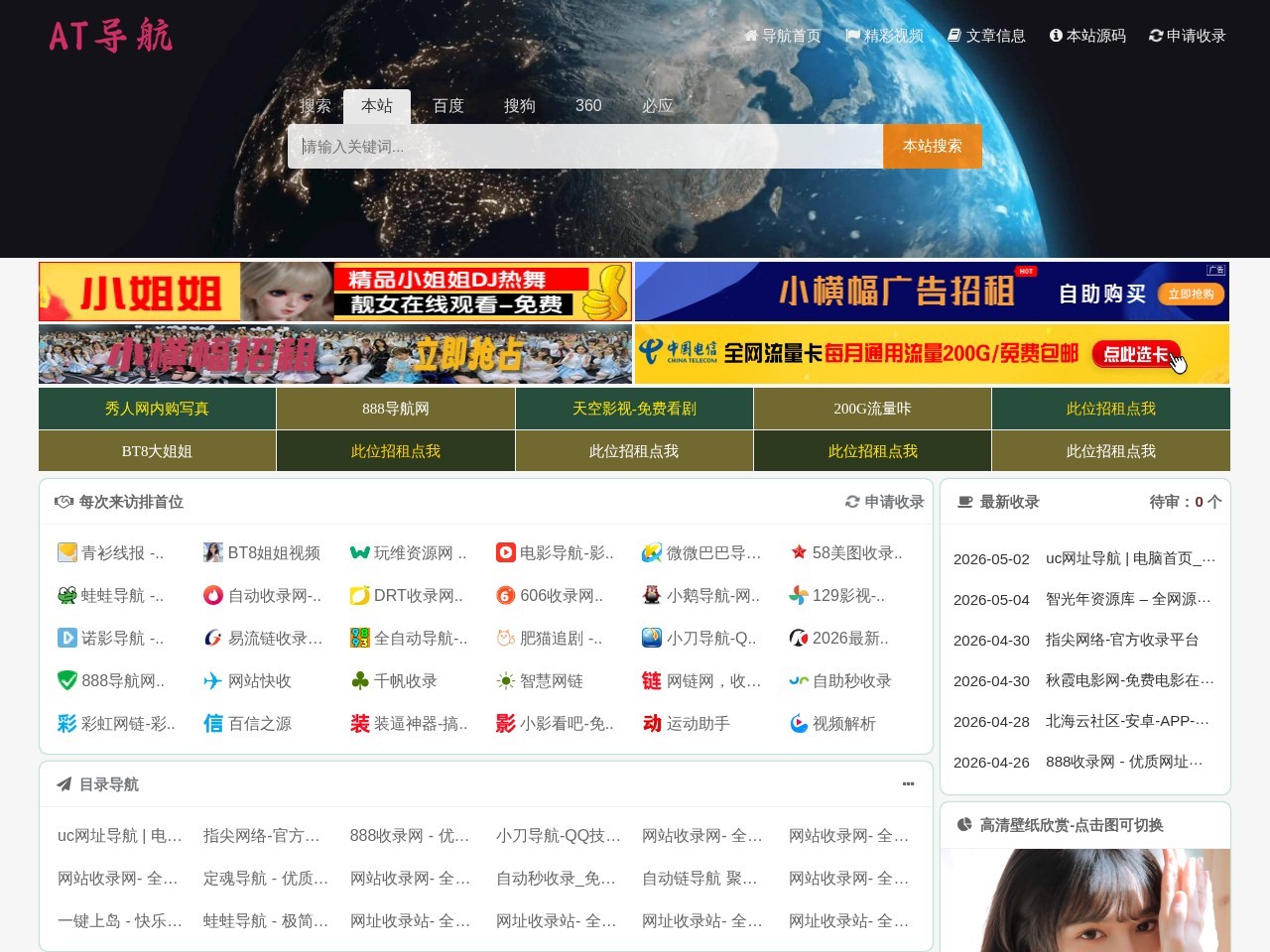
Task: Click the BT8姐姐视频 site icon
Action: pyautogui.click(x=213, y=552)
